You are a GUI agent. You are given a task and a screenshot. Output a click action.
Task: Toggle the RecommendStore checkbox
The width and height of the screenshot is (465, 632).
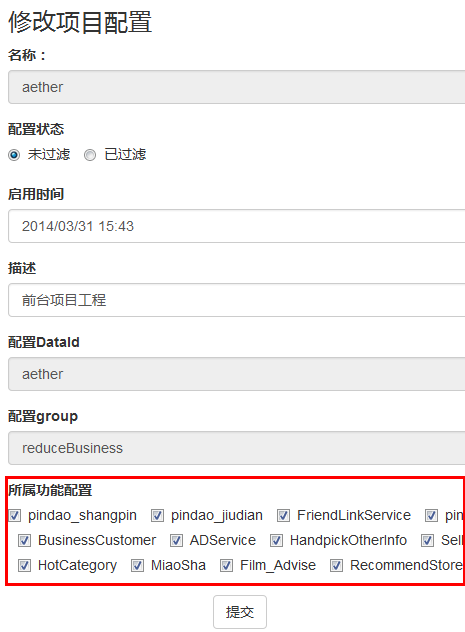pos(336,565)
